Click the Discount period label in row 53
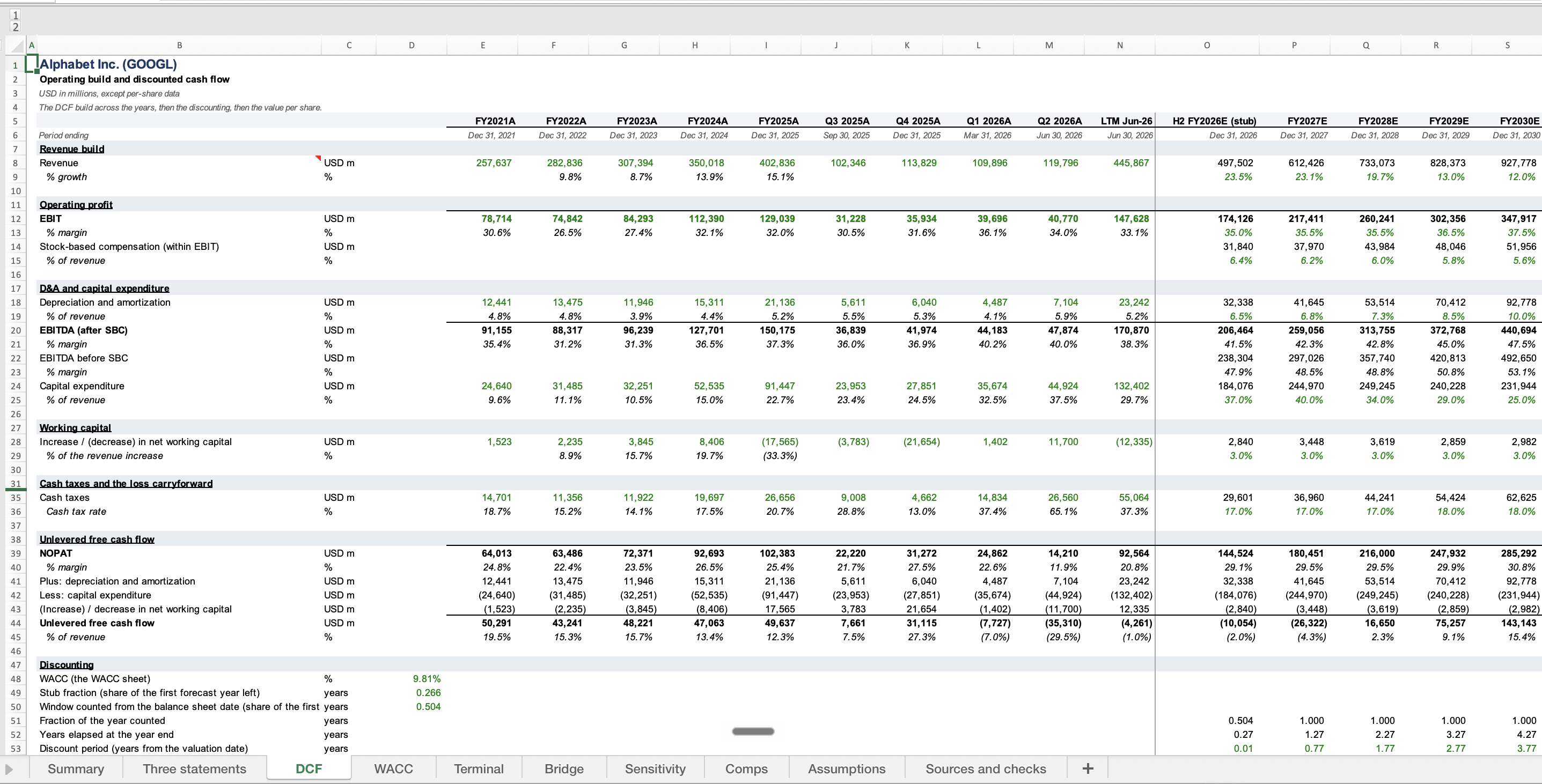Screen dimensions: 1542x784 144,748
